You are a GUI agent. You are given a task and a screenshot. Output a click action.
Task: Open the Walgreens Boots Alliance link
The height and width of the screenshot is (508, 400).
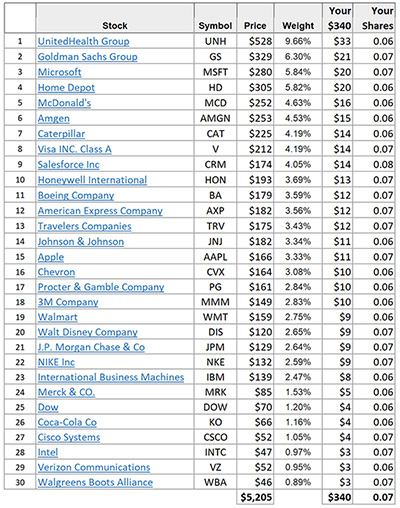coord(95,482)
